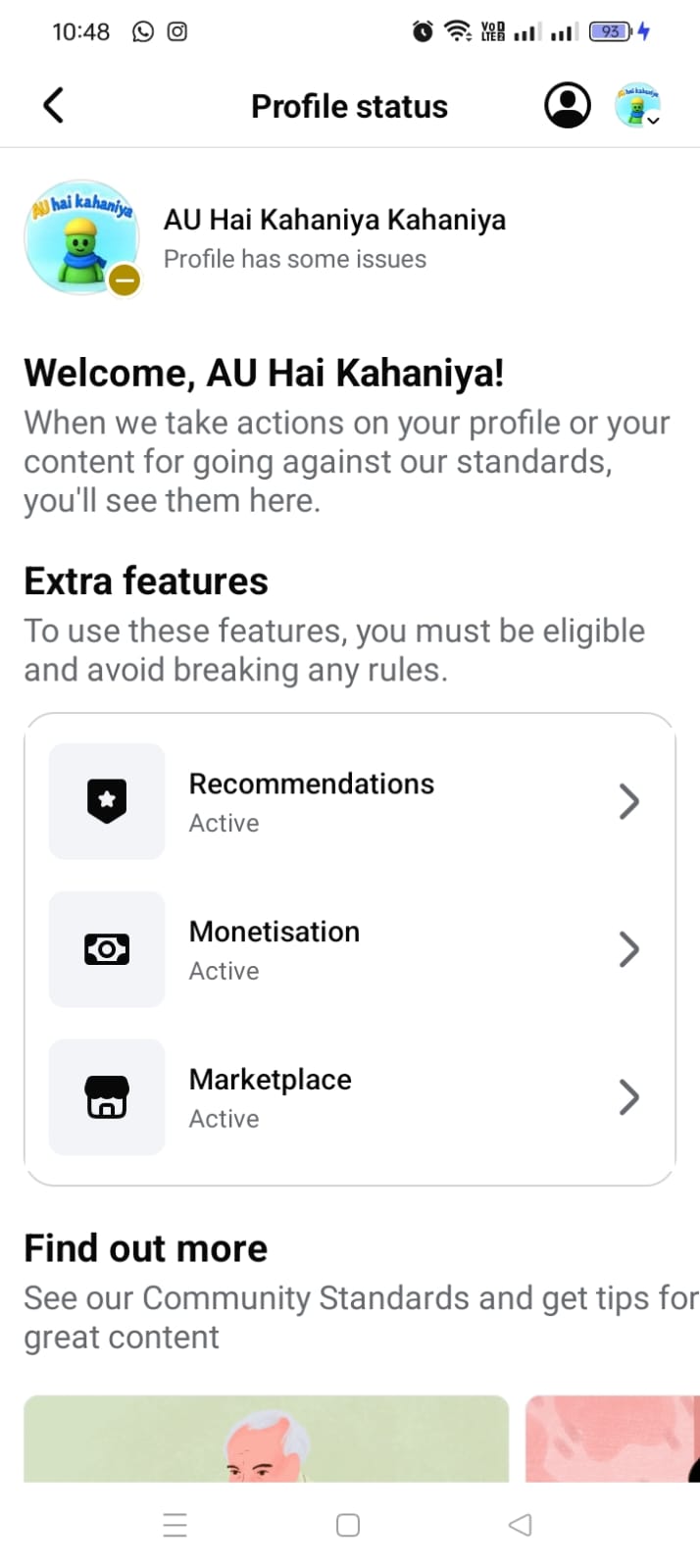Expand Monetisation with its chevron arrow
The width and height of the screenshot is (700, 1568).
[x=629, y=949]
